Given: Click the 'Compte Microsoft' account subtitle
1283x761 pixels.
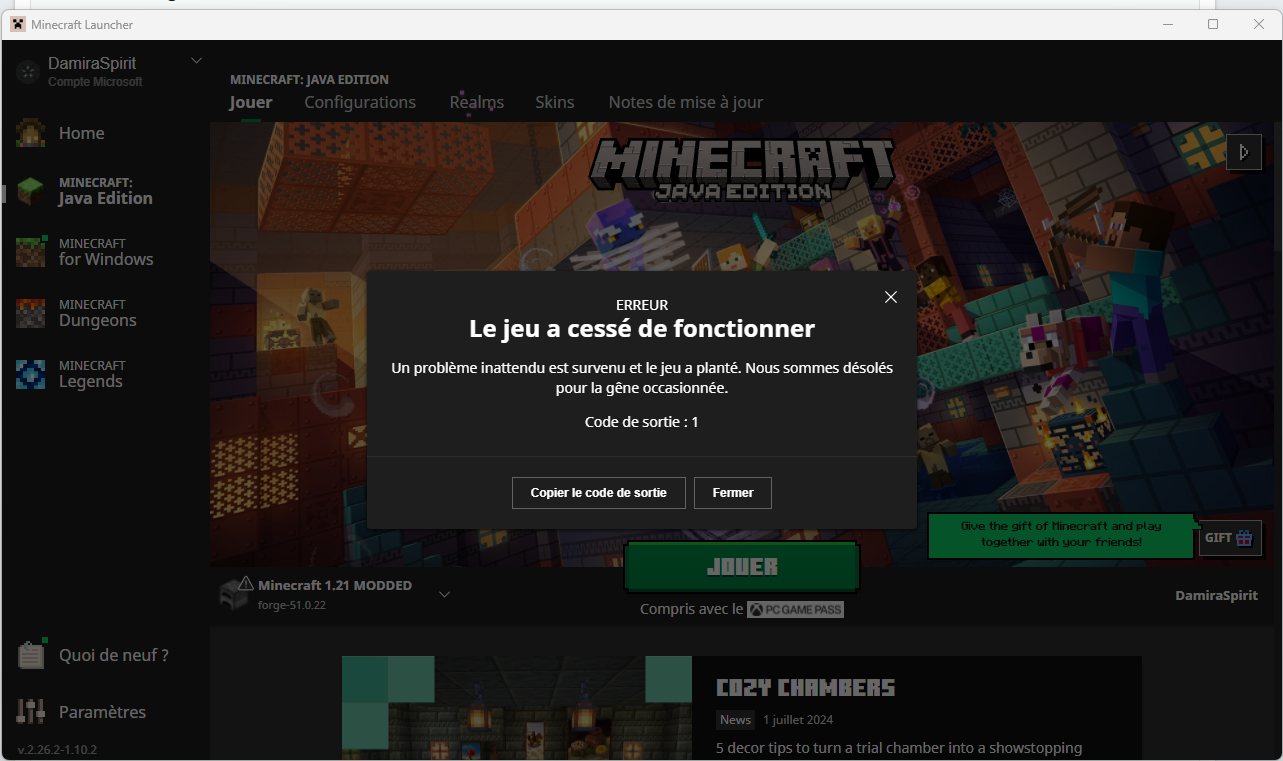Looking at the screenshot, I should click(x=96, y=82).
